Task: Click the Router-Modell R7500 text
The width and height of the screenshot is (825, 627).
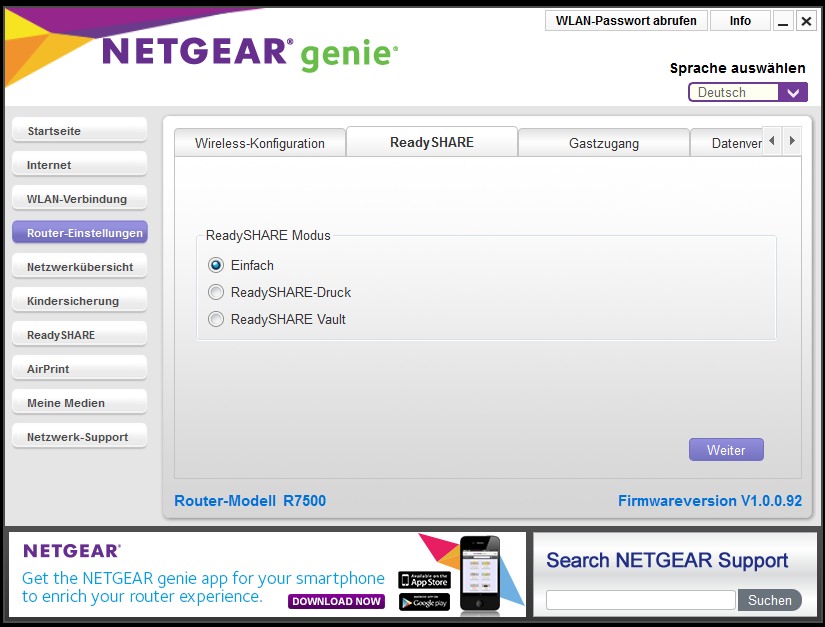Action: [250, 500]
